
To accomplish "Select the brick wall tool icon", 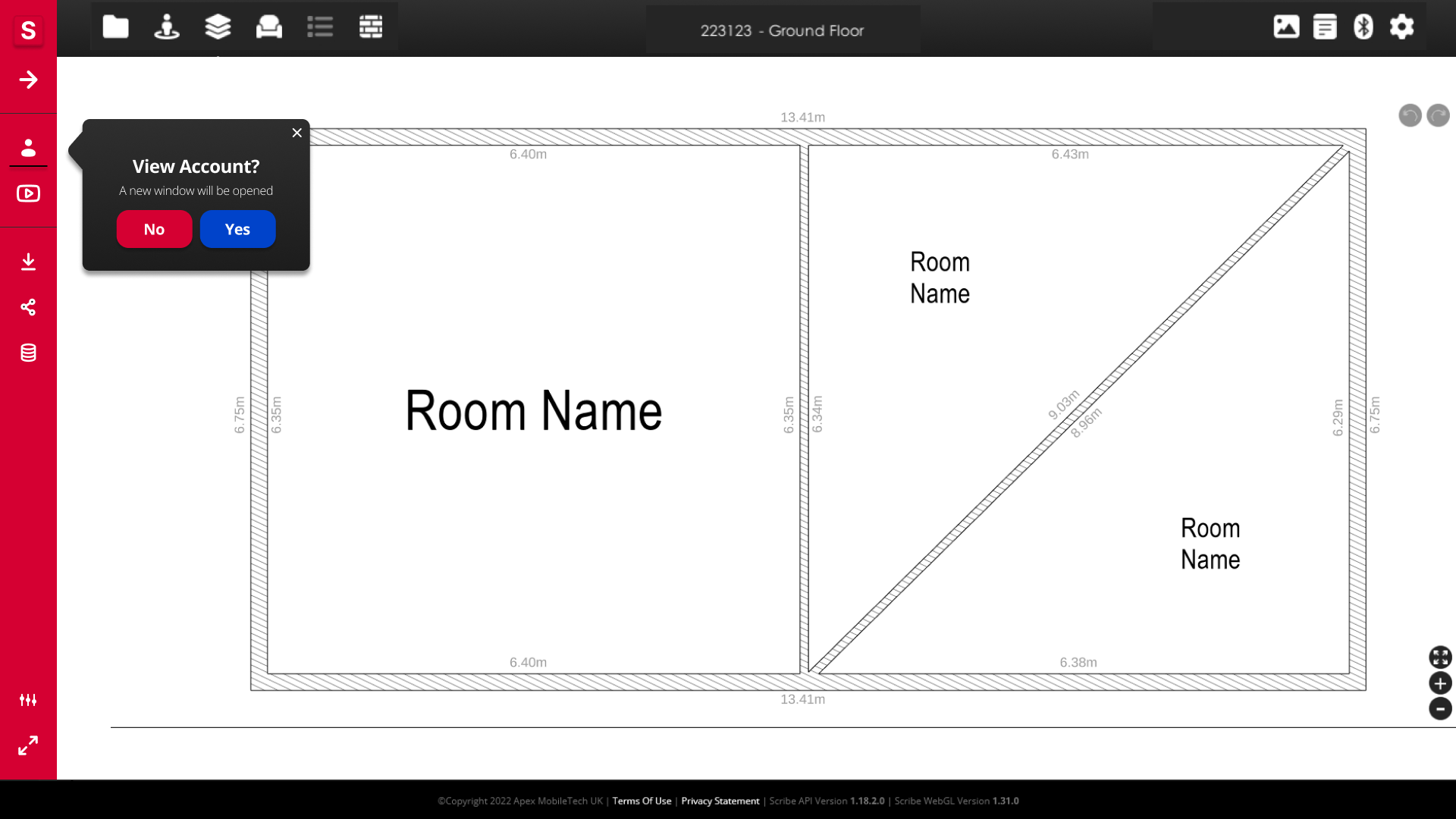I will (371, 27).
